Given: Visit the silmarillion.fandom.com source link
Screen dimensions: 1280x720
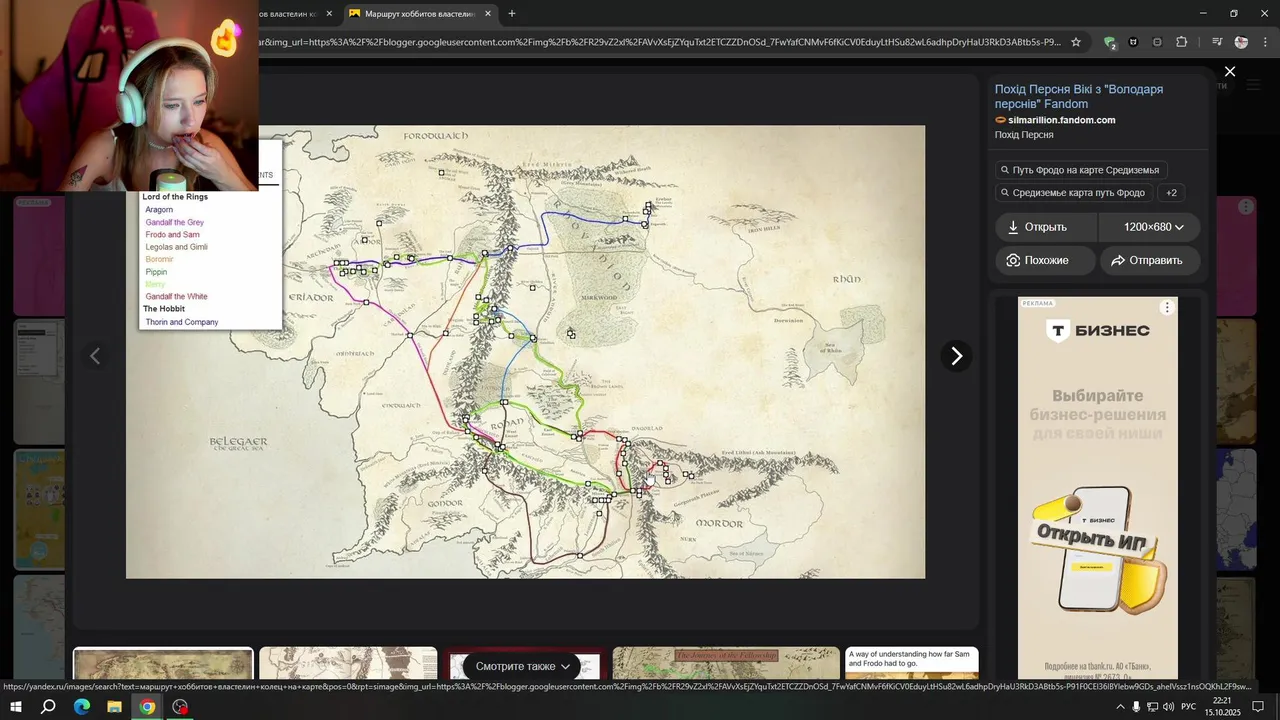Looking at the screenshot, I should click(x=1061, y=120).
